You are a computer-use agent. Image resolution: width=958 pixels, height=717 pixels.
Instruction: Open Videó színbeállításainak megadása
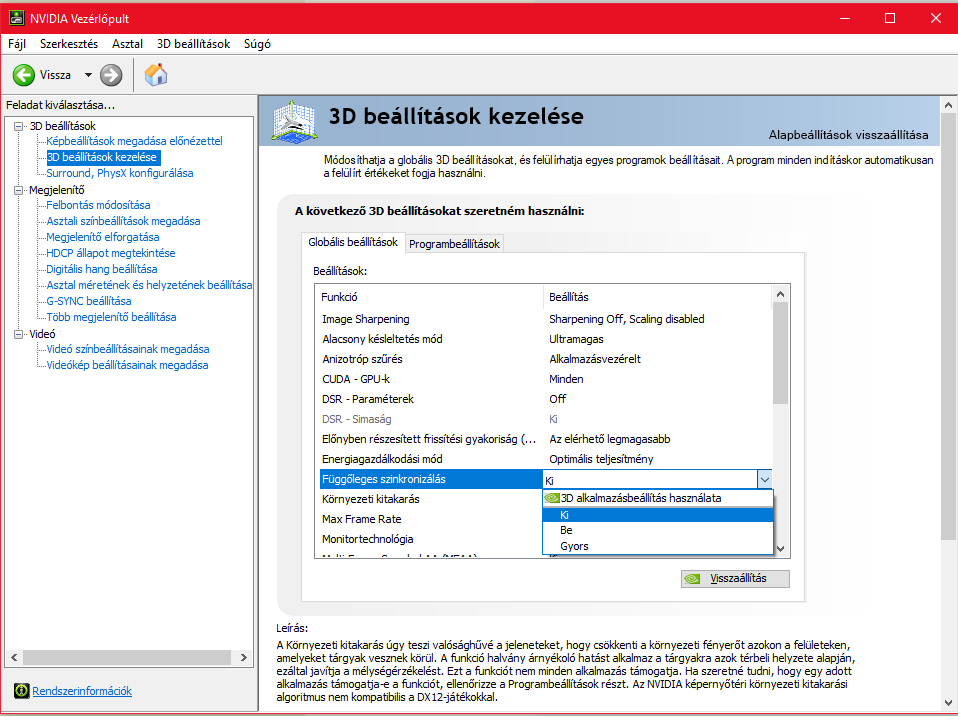pos(128,349)
